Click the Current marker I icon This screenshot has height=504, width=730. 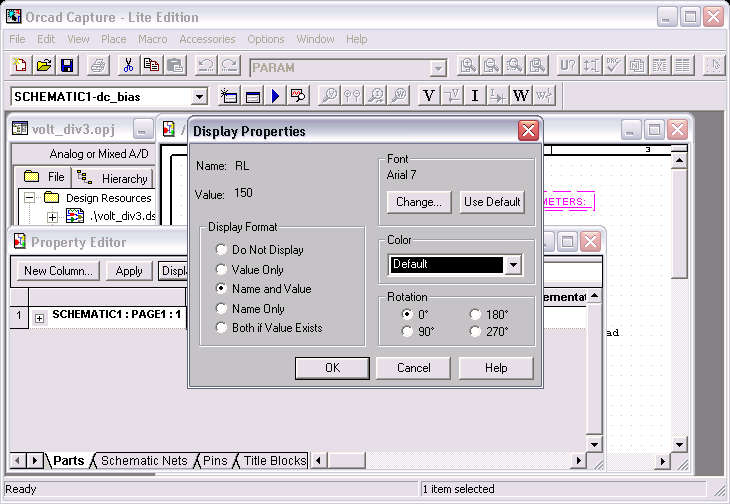(475, 96)
